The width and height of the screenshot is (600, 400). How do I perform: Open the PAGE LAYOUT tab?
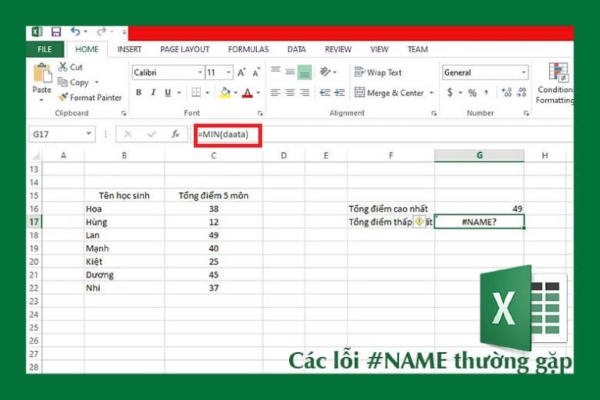tap(184, 48)
